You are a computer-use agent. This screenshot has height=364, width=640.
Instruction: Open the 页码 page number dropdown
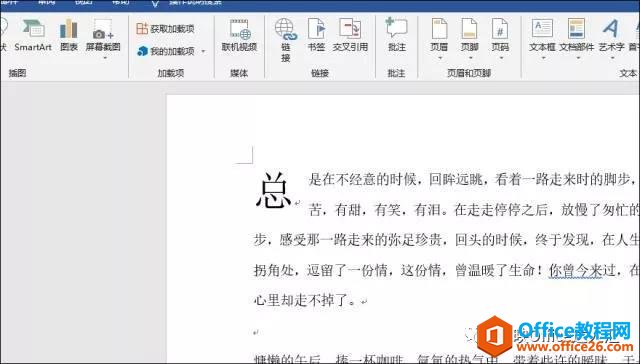tap(500, 58)
